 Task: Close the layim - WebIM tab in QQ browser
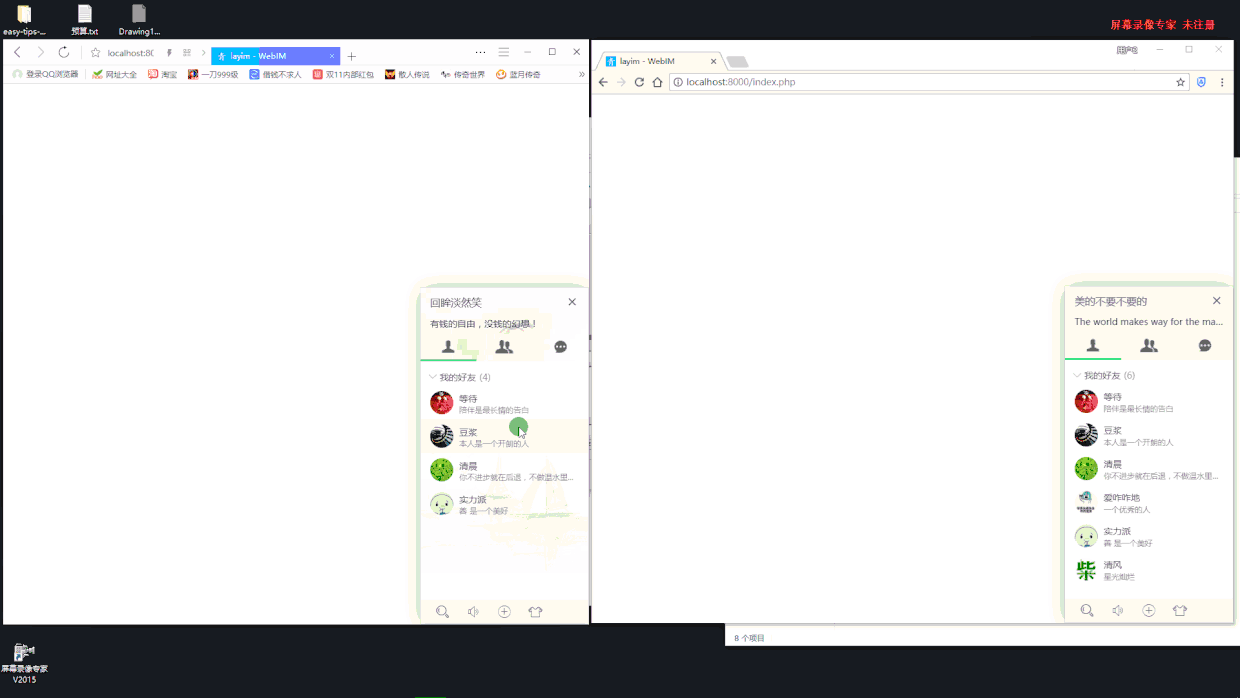coord(332,56)
